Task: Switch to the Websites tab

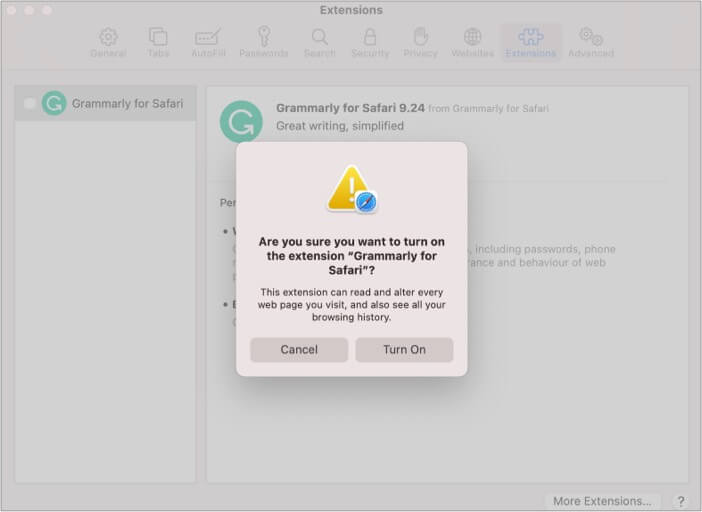Action: (472, 43)
